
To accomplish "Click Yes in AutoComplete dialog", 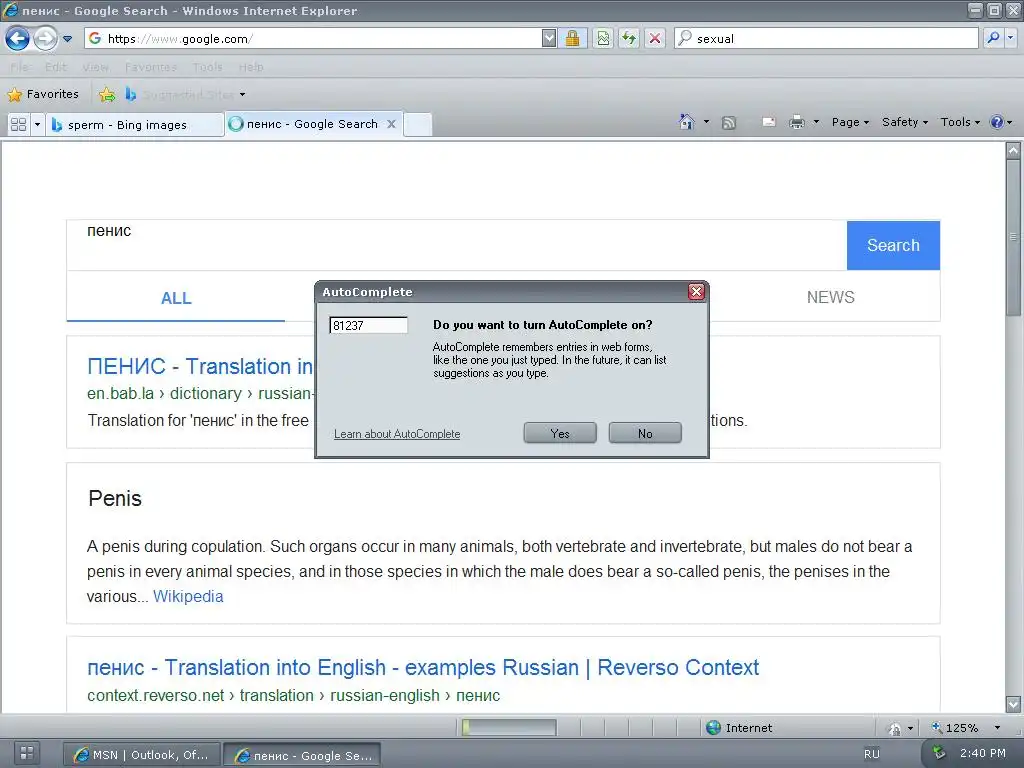I will point(560,433).
